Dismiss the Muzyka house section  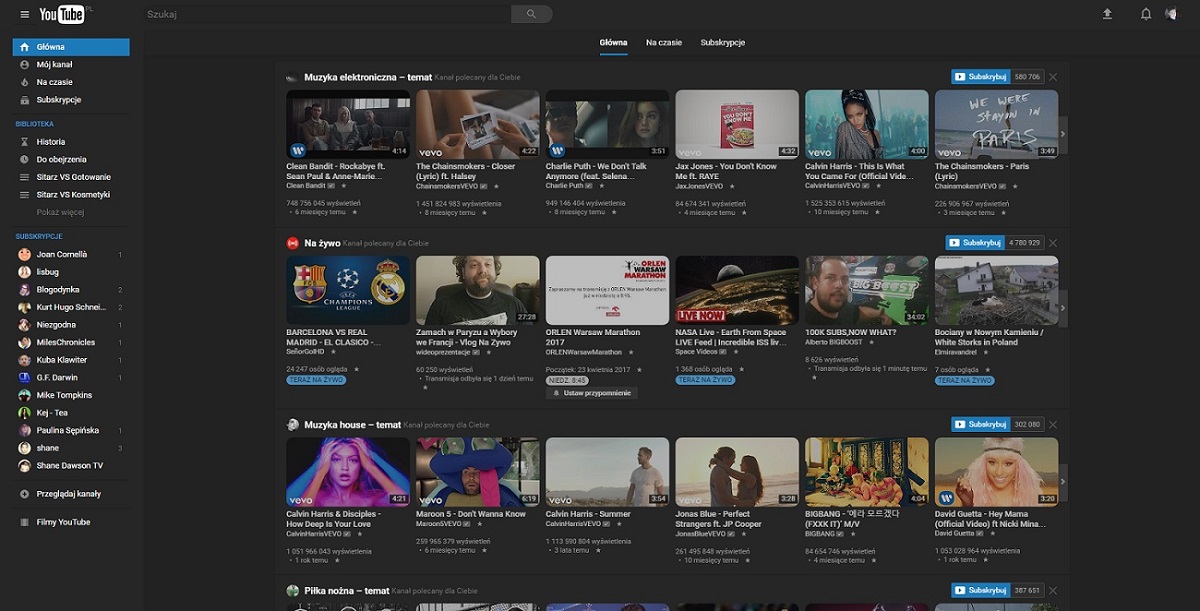(1053, 425)
